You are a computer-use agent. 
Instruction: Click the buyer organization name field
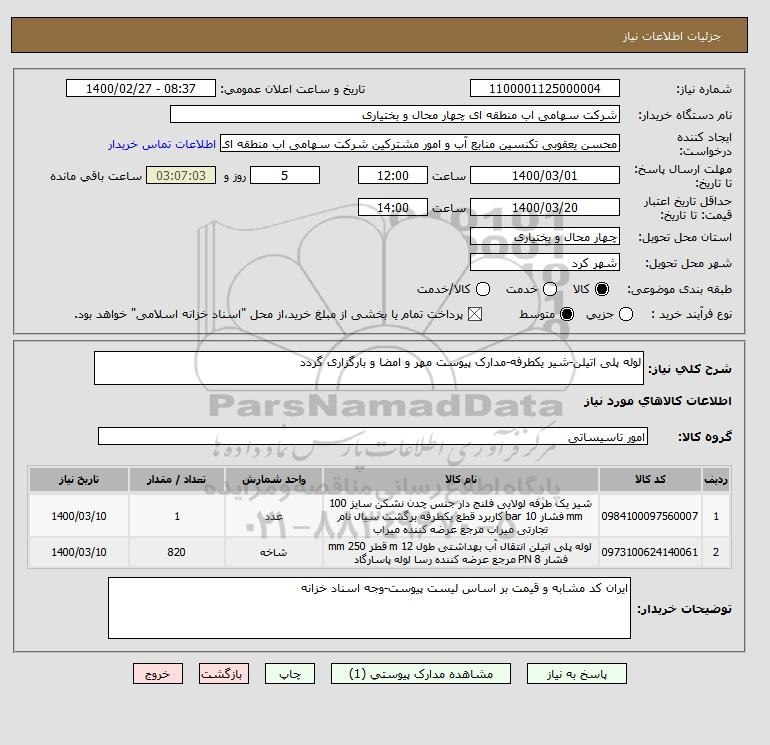(x=395, y=114)
